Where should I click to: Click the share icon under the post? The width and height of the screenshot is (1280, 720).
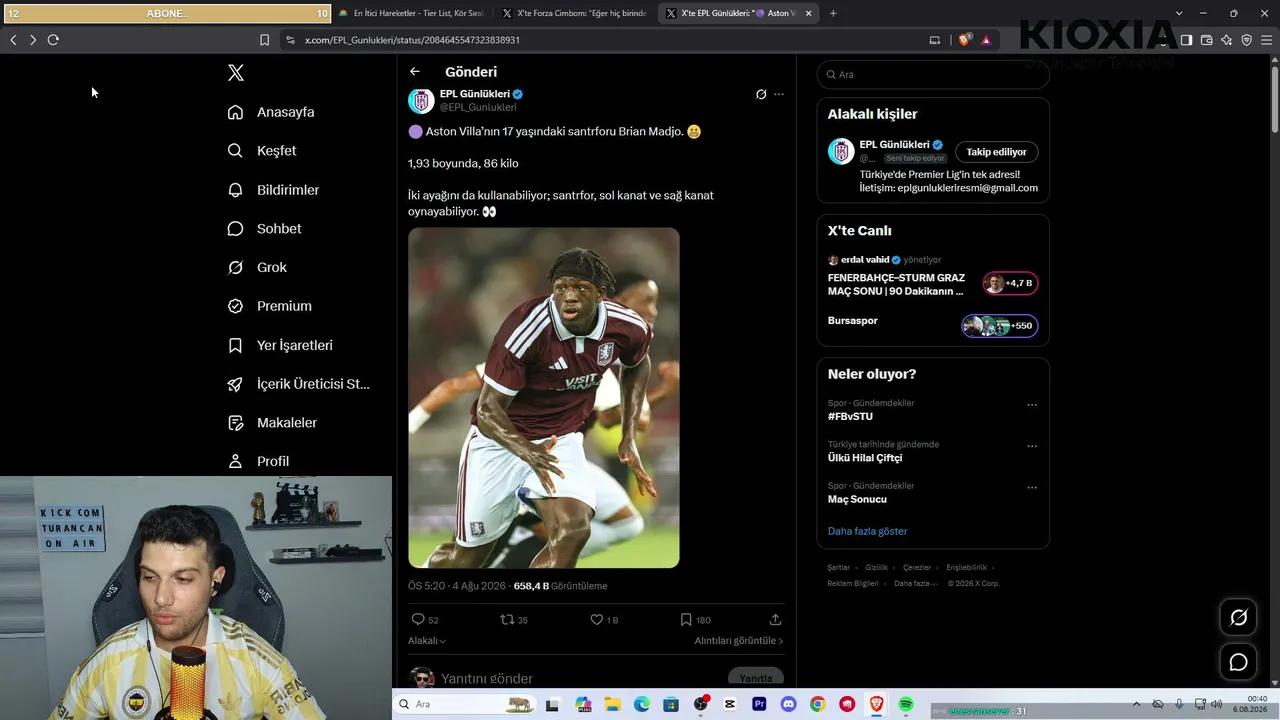(775, 620)
